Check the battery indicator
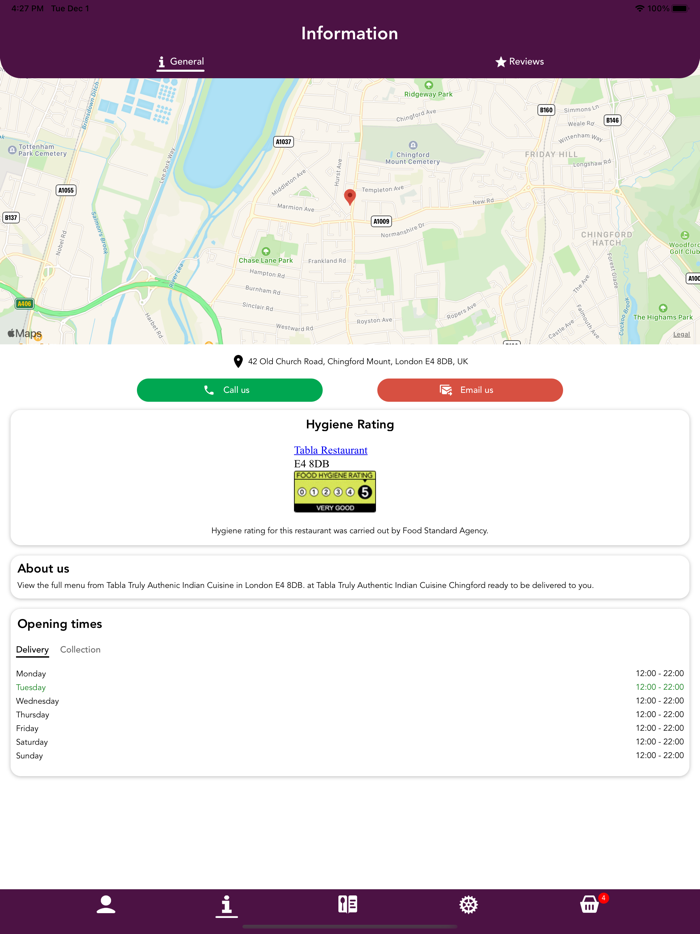The width and height of the screenshot is (700, 934). [x=680, y=8]
